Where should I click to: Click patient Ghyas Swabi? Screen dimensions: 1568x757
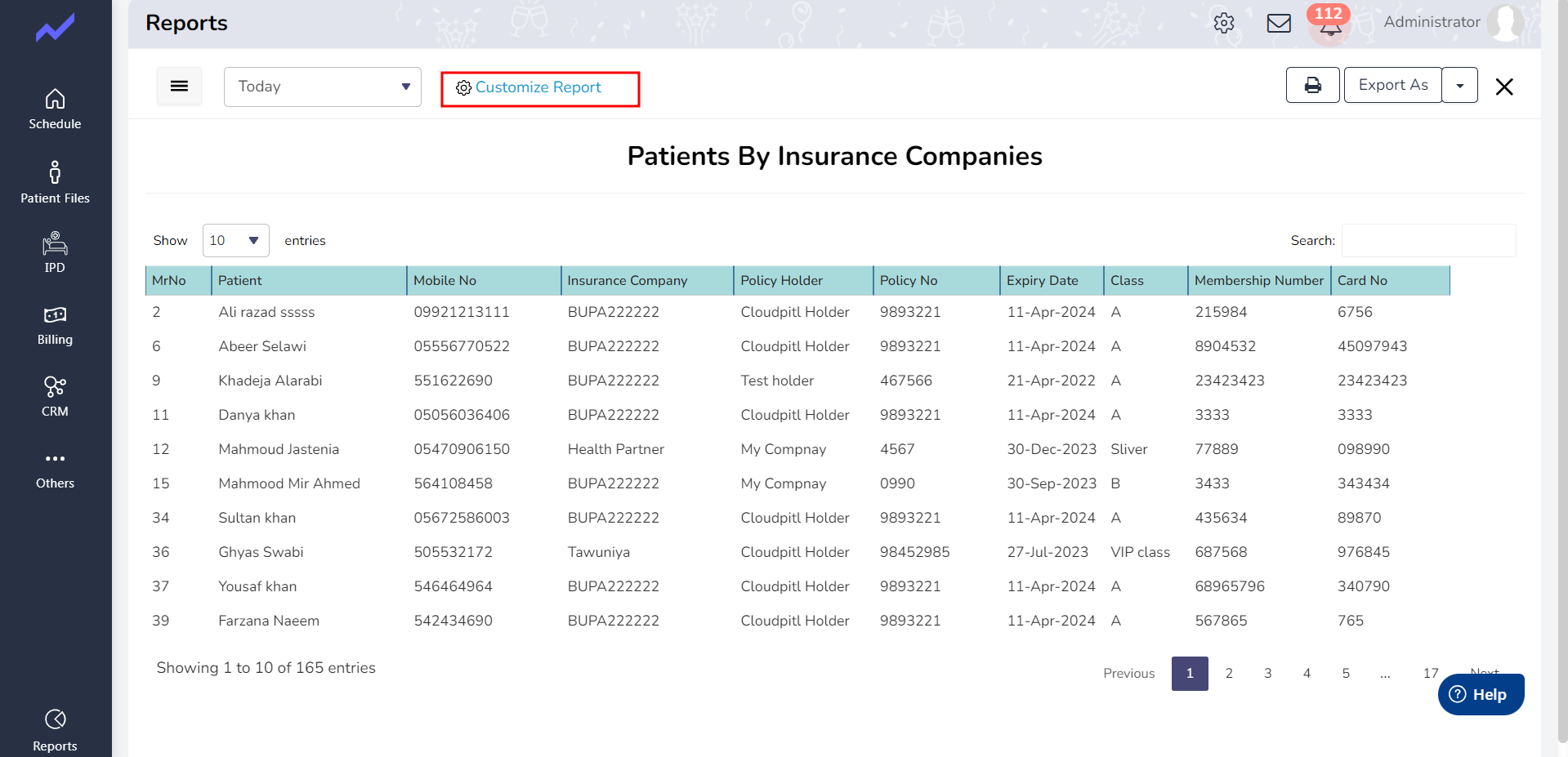click(x=261, y=552)
